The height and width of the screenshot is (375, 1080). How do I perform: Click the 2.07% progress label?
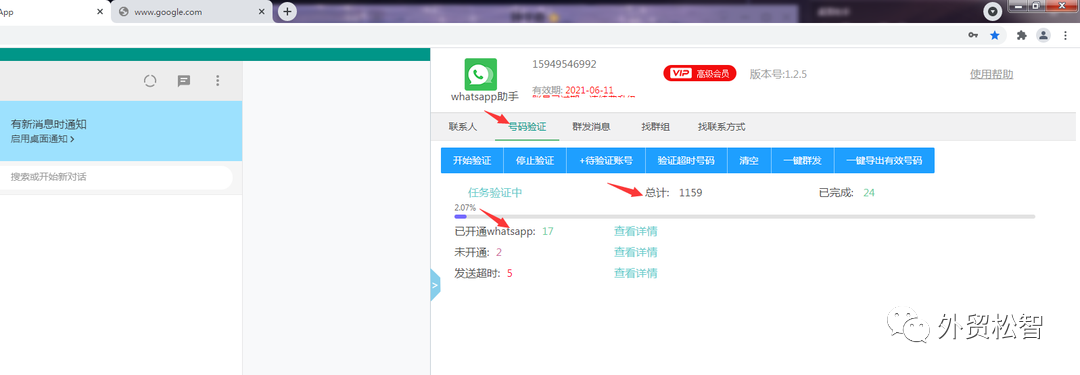click(465, 207)
